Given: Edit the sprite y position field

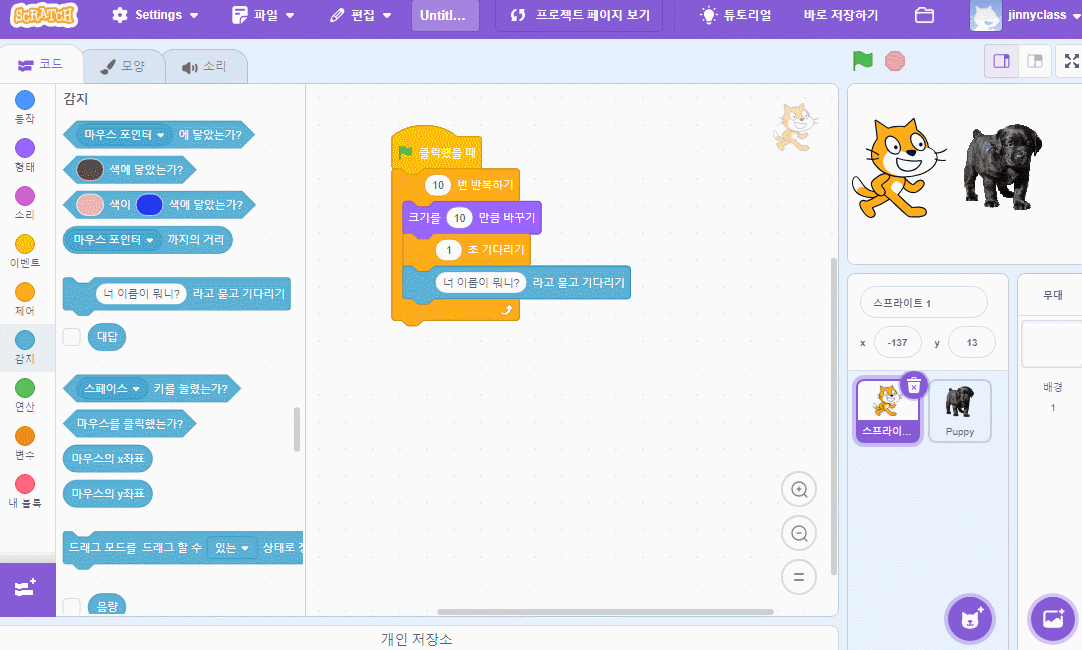Looking at the screenshot, I should coord(972,342).
